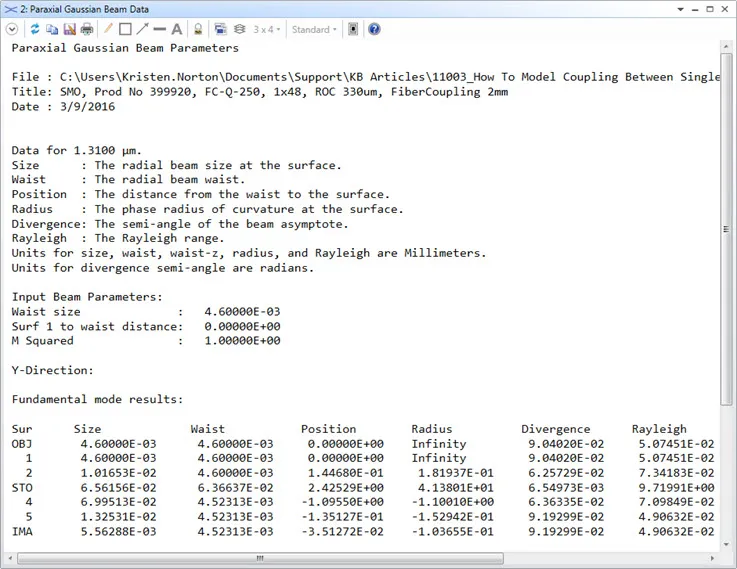
Task: Select the text annotation 'A' tool
Action: [176, 30]
